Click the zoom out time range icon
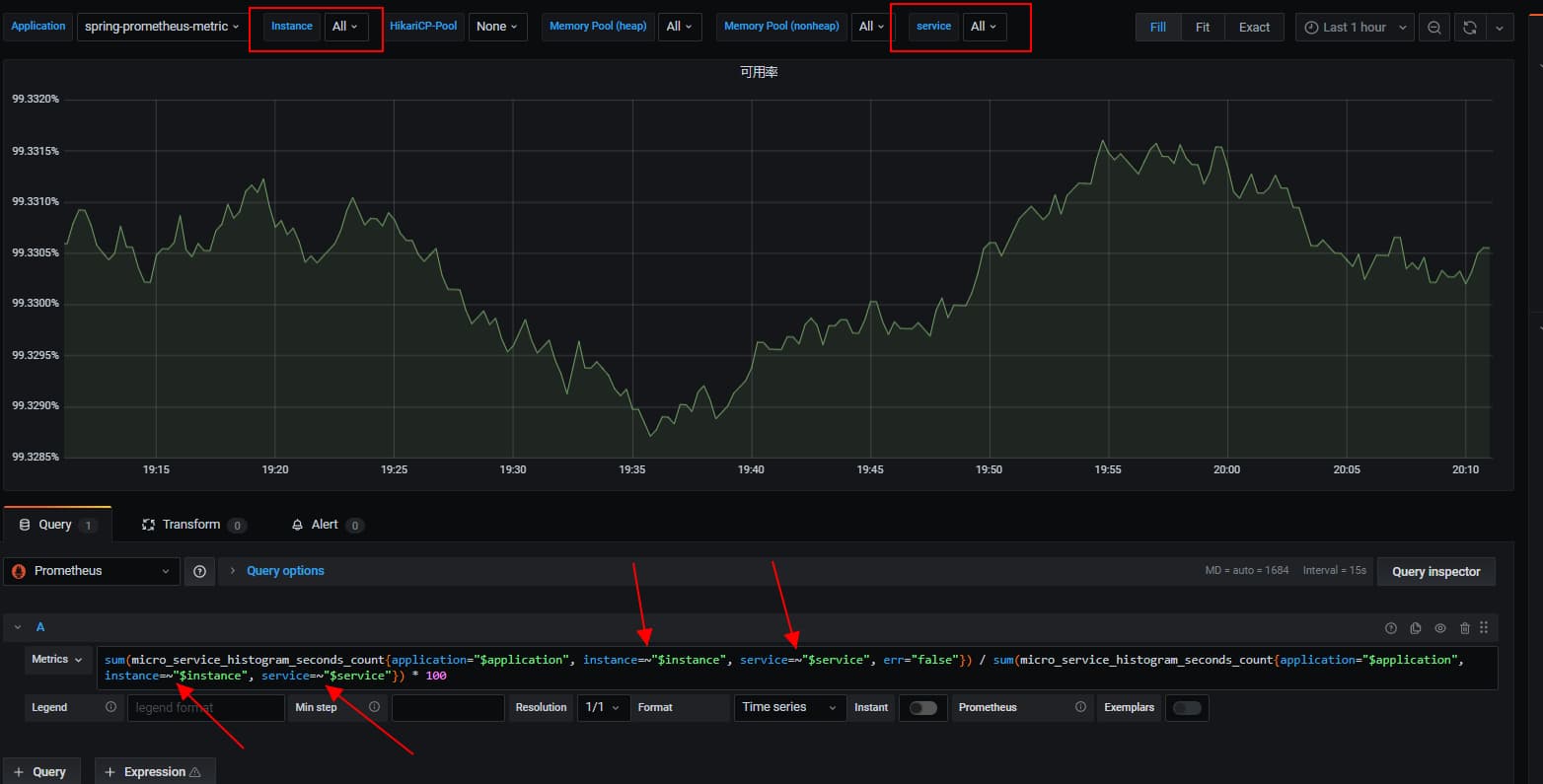The image size is (1543, 784). pyautogui.click(x=1433, y=28)
